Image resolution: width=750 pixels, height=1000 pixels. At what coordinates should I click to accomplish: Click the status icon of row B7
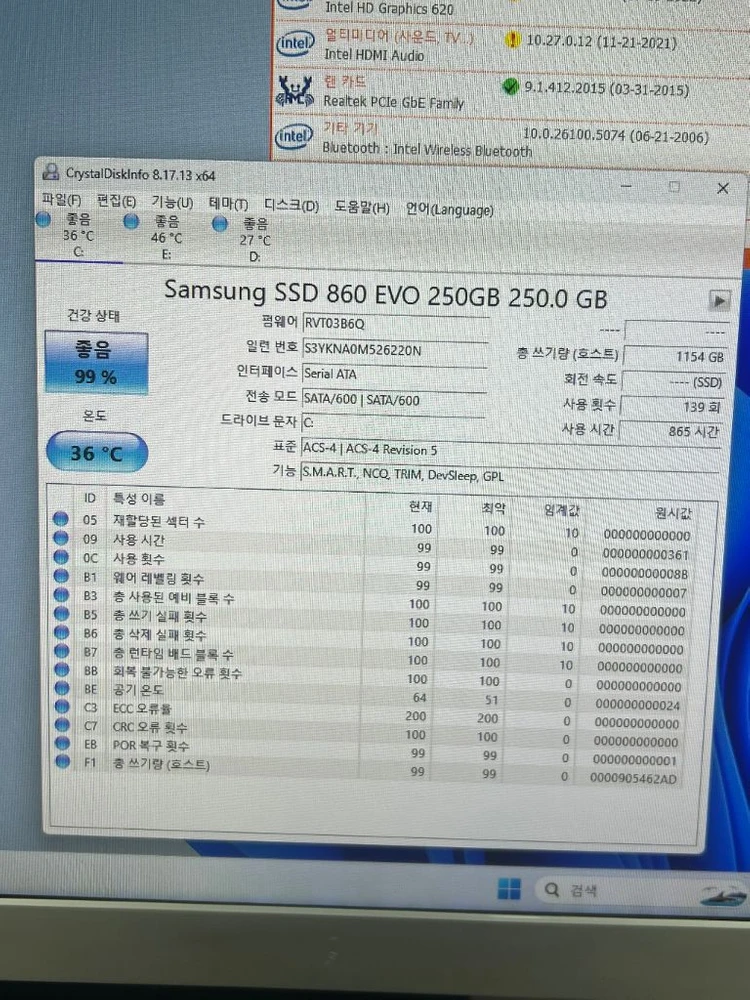point(61,651)
